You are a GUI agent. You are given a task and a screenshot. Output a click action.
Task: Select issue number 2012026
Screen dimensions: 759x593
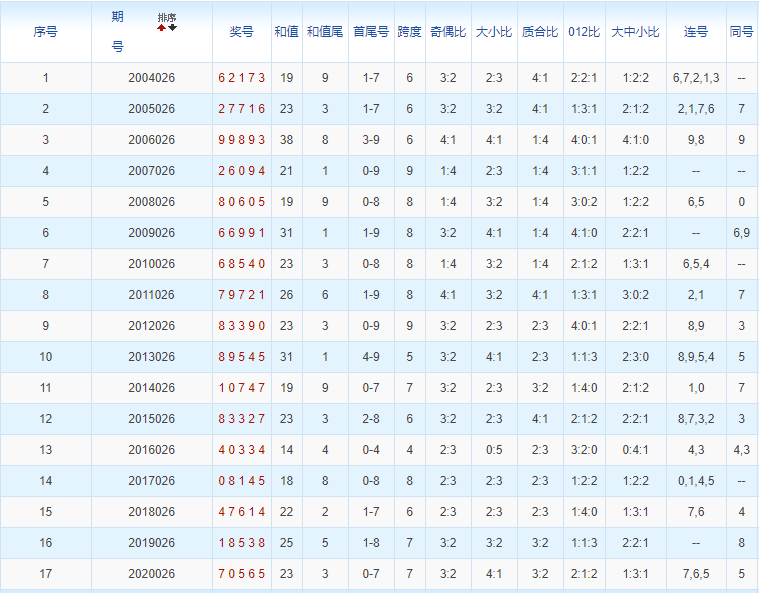152,326
